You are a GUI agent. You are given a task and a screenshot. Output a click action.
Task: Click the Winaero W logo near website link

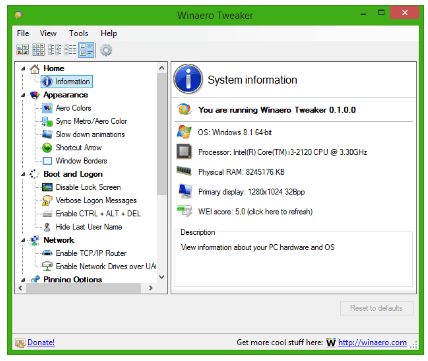(331, 342)
